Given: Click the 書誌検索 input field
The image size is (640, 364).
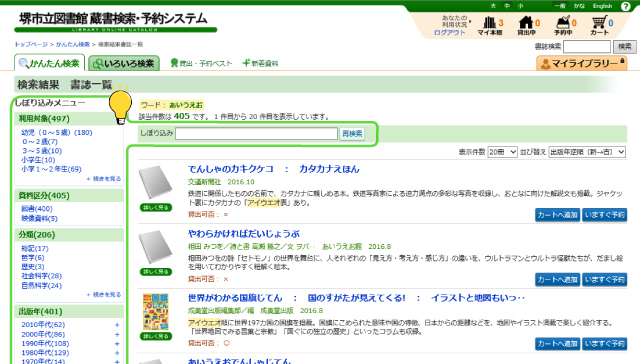Looking at the screenshot, I should [587, 47].
